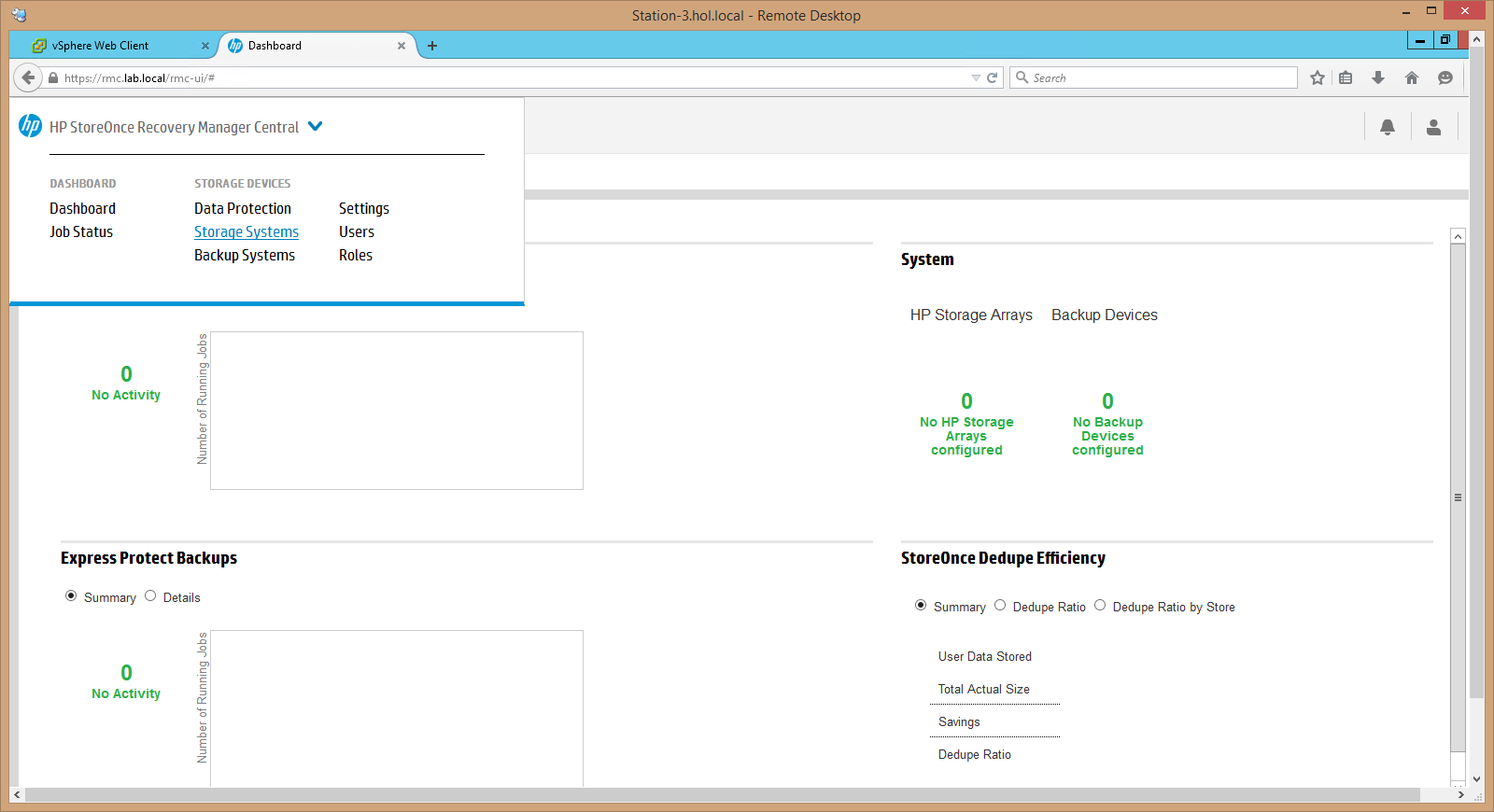
Task: Open the notifications bell icon
Action: point(1388,127)
